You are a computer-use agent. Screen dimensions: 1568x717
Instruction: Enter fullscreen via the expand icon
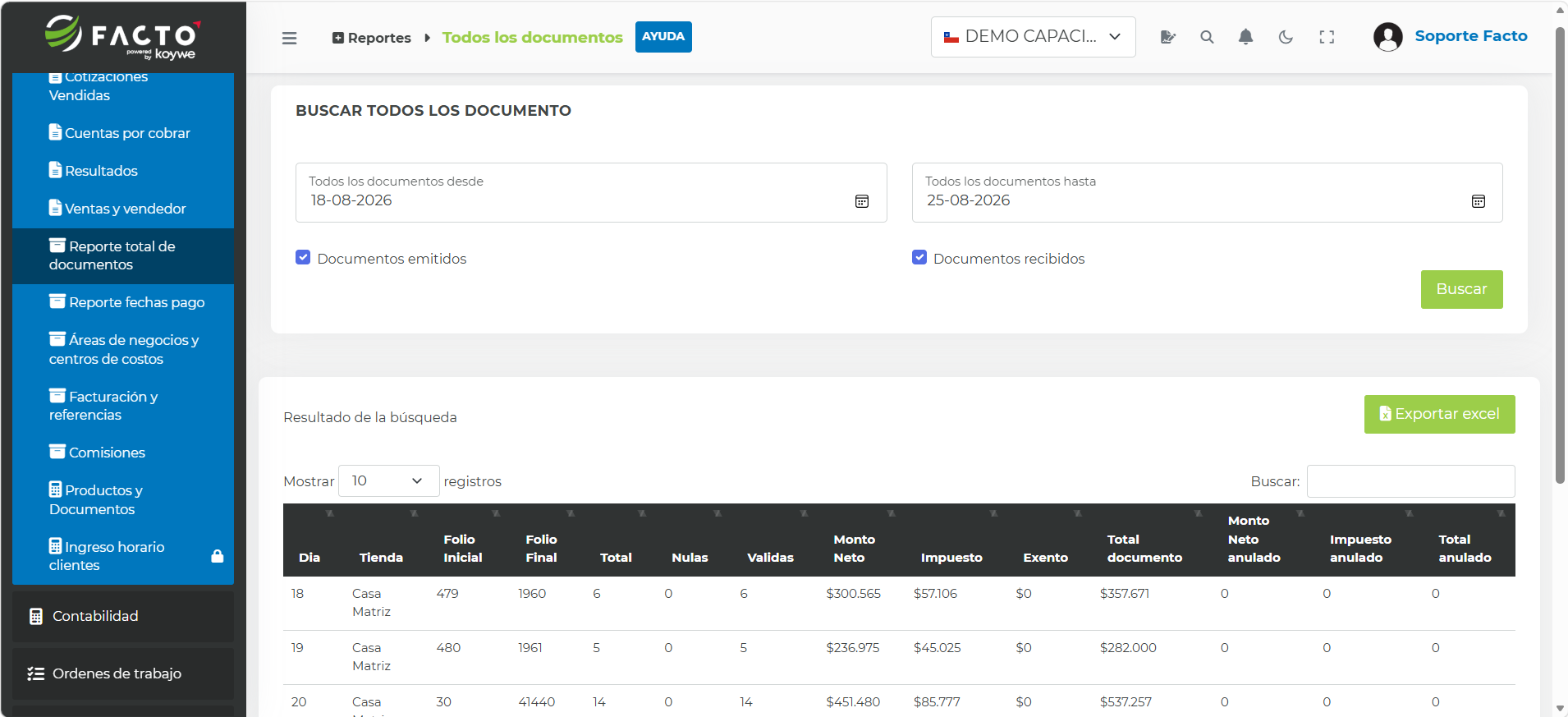tap(1327, 37)
